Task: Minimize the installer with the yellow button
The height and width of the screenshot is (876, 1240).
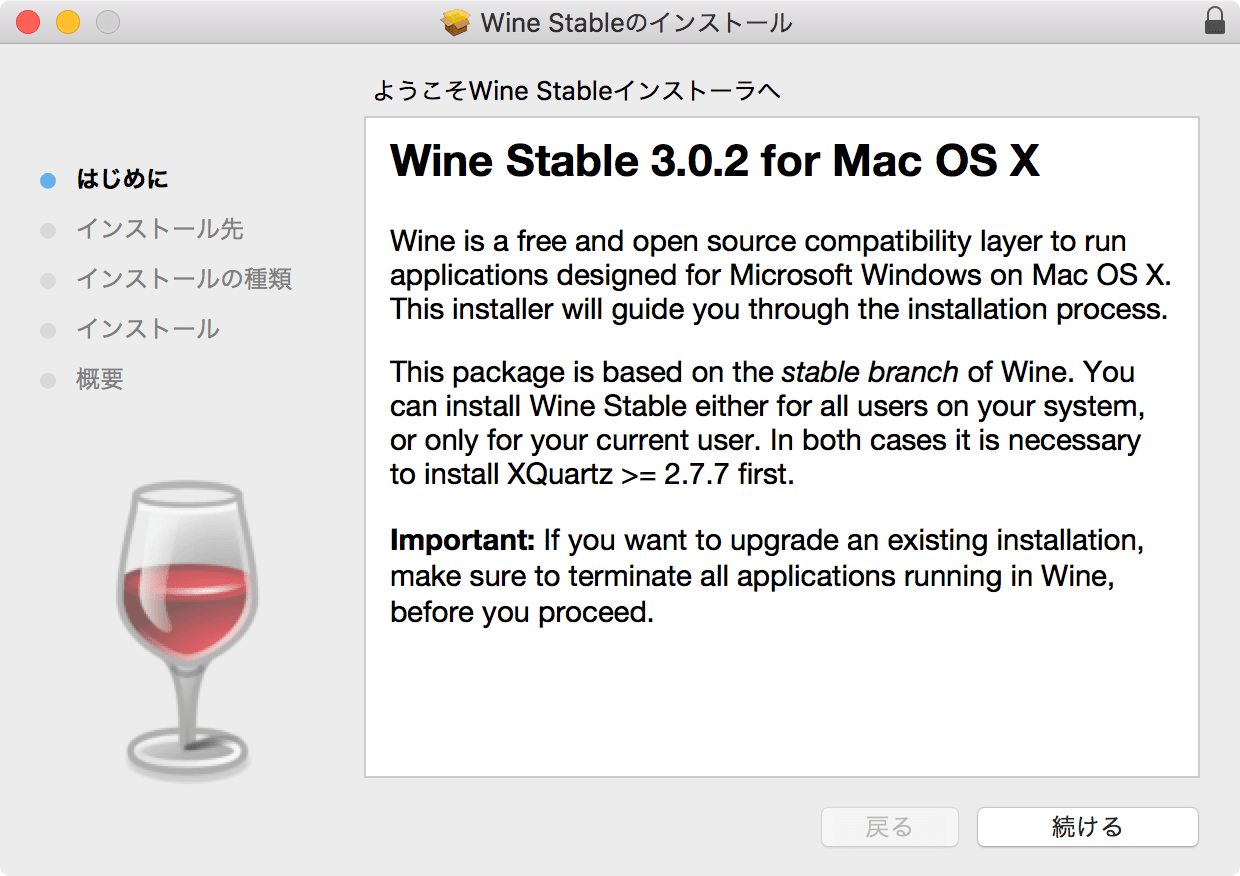Action: point(68,21)
